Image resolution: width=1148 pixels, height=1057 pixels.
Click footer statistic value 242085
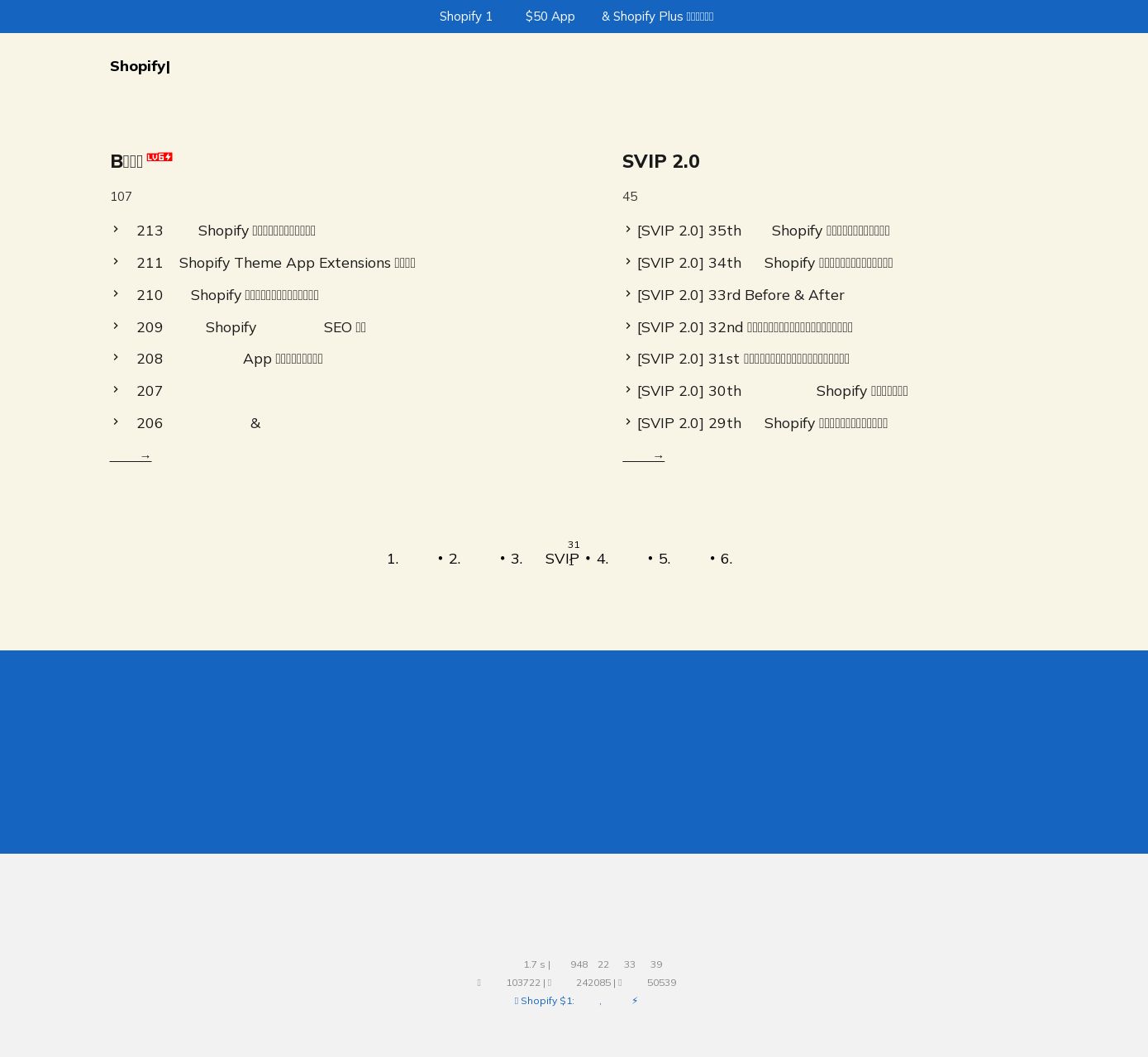point(593,983)
